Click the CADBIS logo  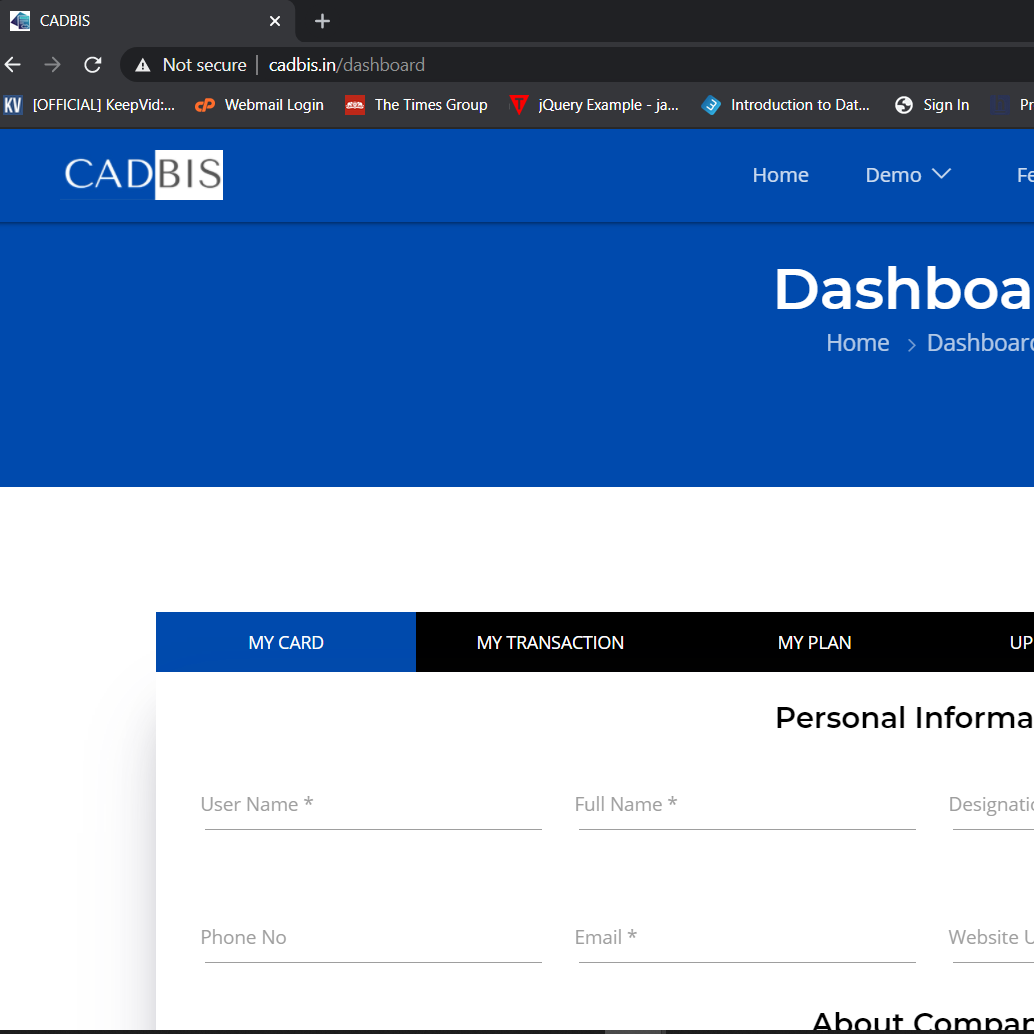point(142,175)
